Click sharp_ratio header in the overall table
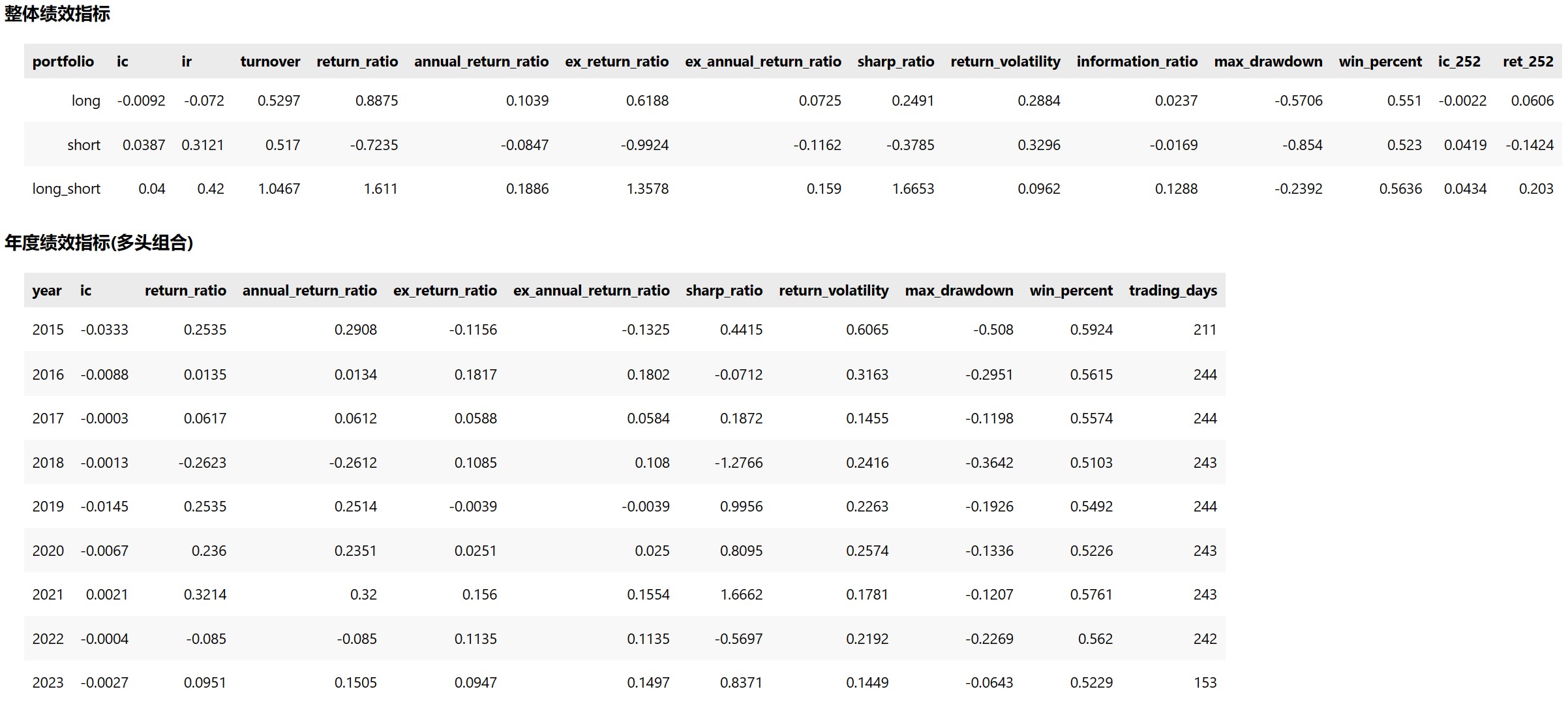Viewport: 1568px width, 702px height. point(896,61)
